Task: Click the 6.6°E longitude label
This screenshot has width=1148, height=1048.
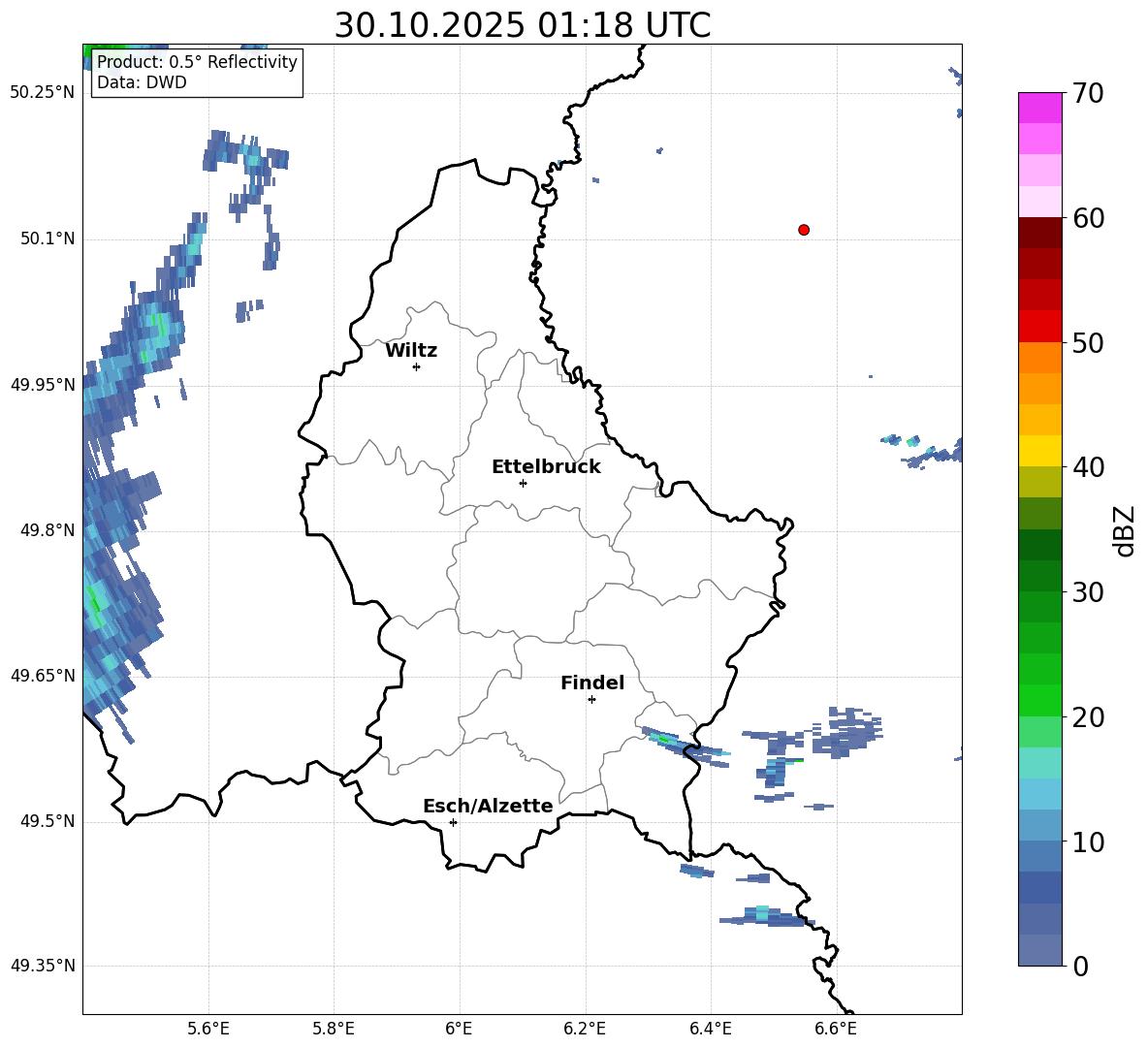Action: (x=836, y=1029)
